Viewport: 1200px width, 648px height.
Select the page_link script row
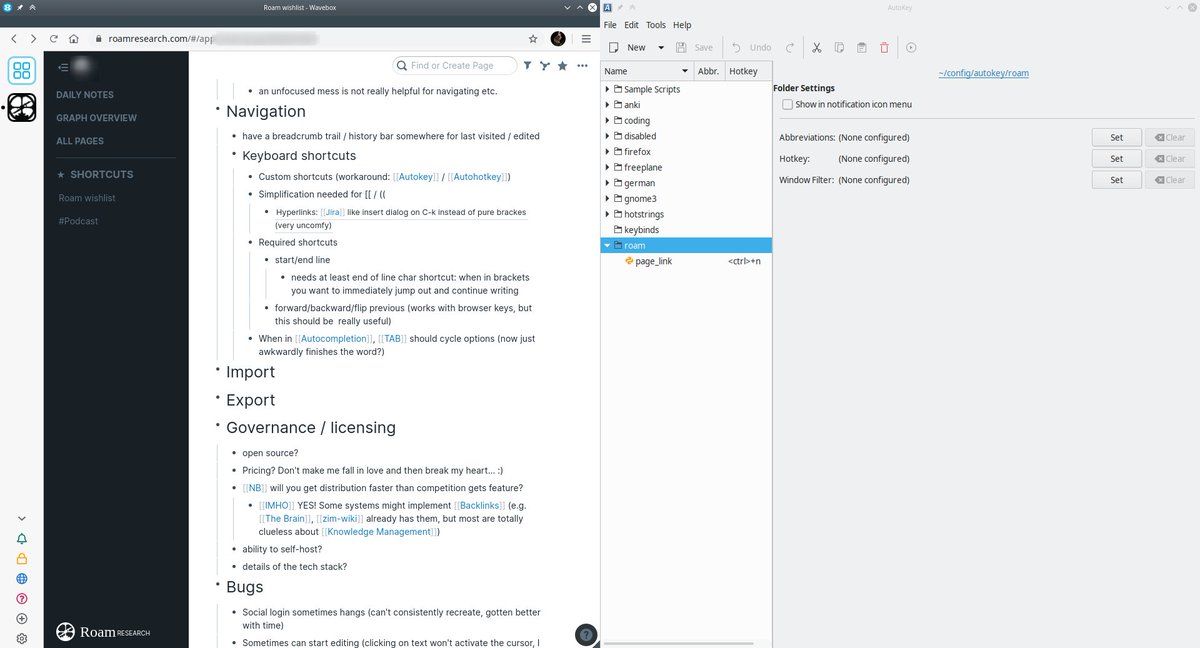[x=686, y=261]
